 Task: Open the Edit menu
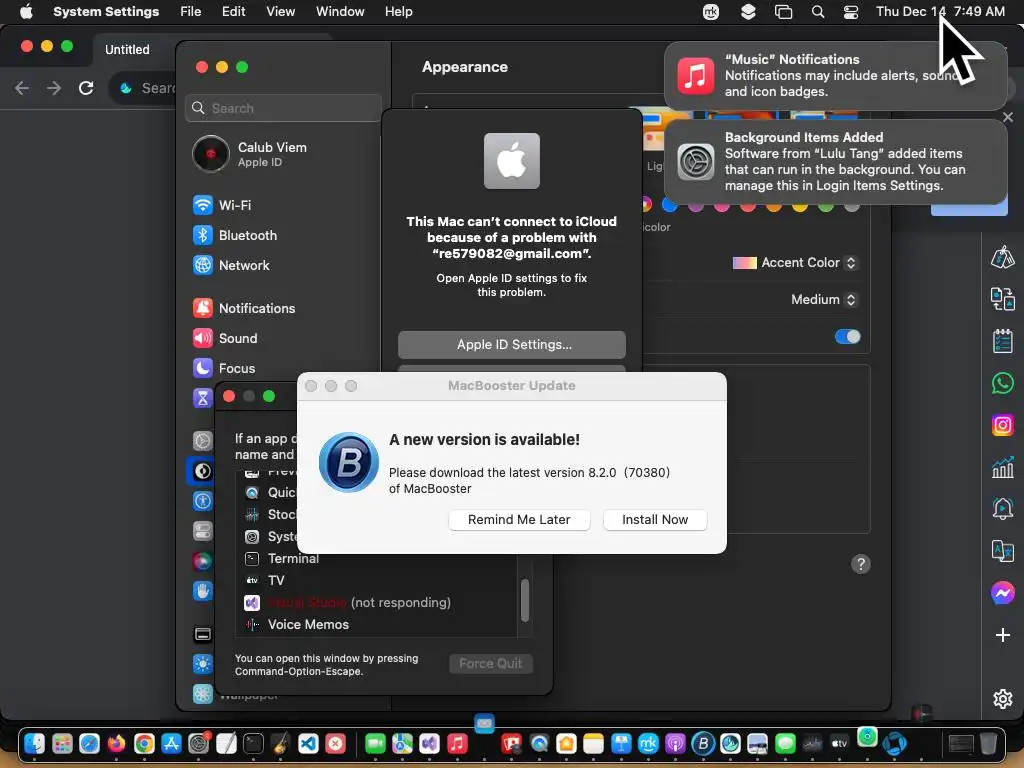[233, 12]
